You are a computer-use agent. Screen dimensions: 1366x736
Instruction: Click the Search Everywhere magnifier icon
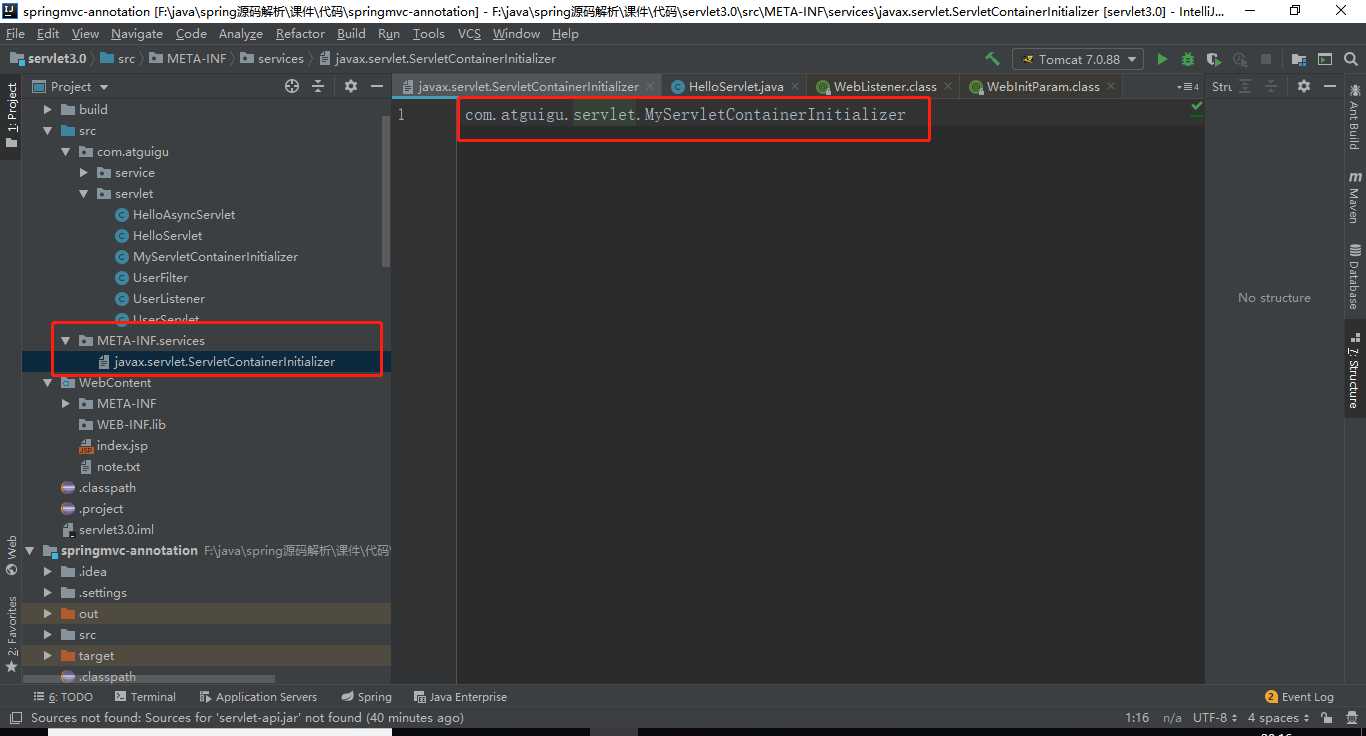1351,59
